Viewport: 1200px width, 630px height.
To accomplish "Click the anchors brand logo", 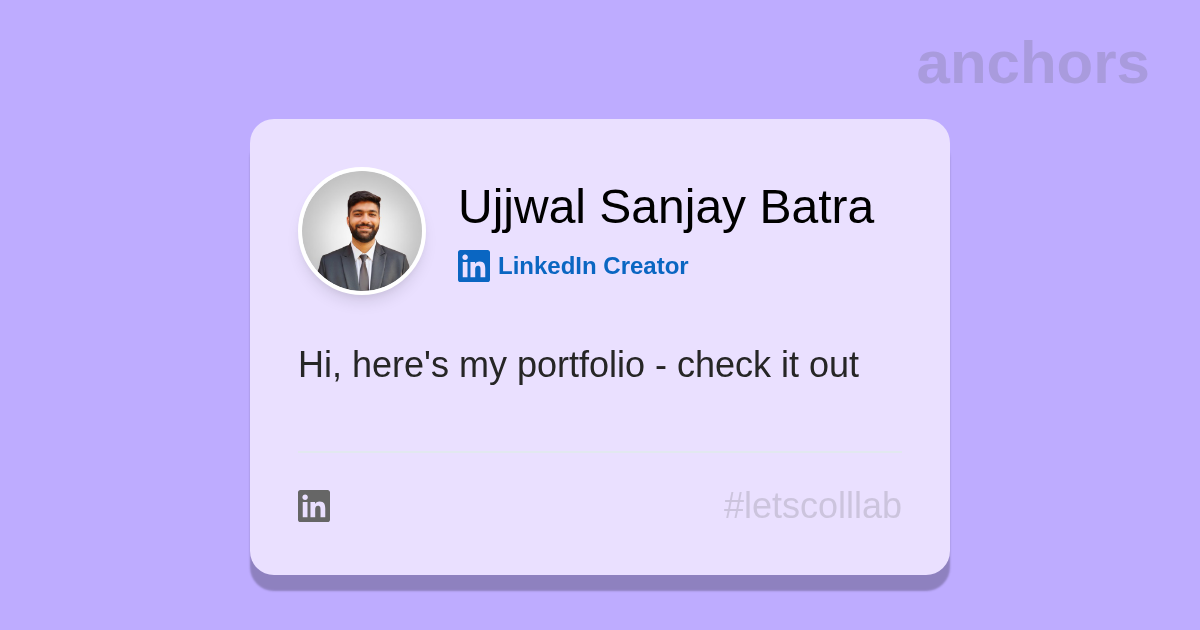I will pos(1032,63).
